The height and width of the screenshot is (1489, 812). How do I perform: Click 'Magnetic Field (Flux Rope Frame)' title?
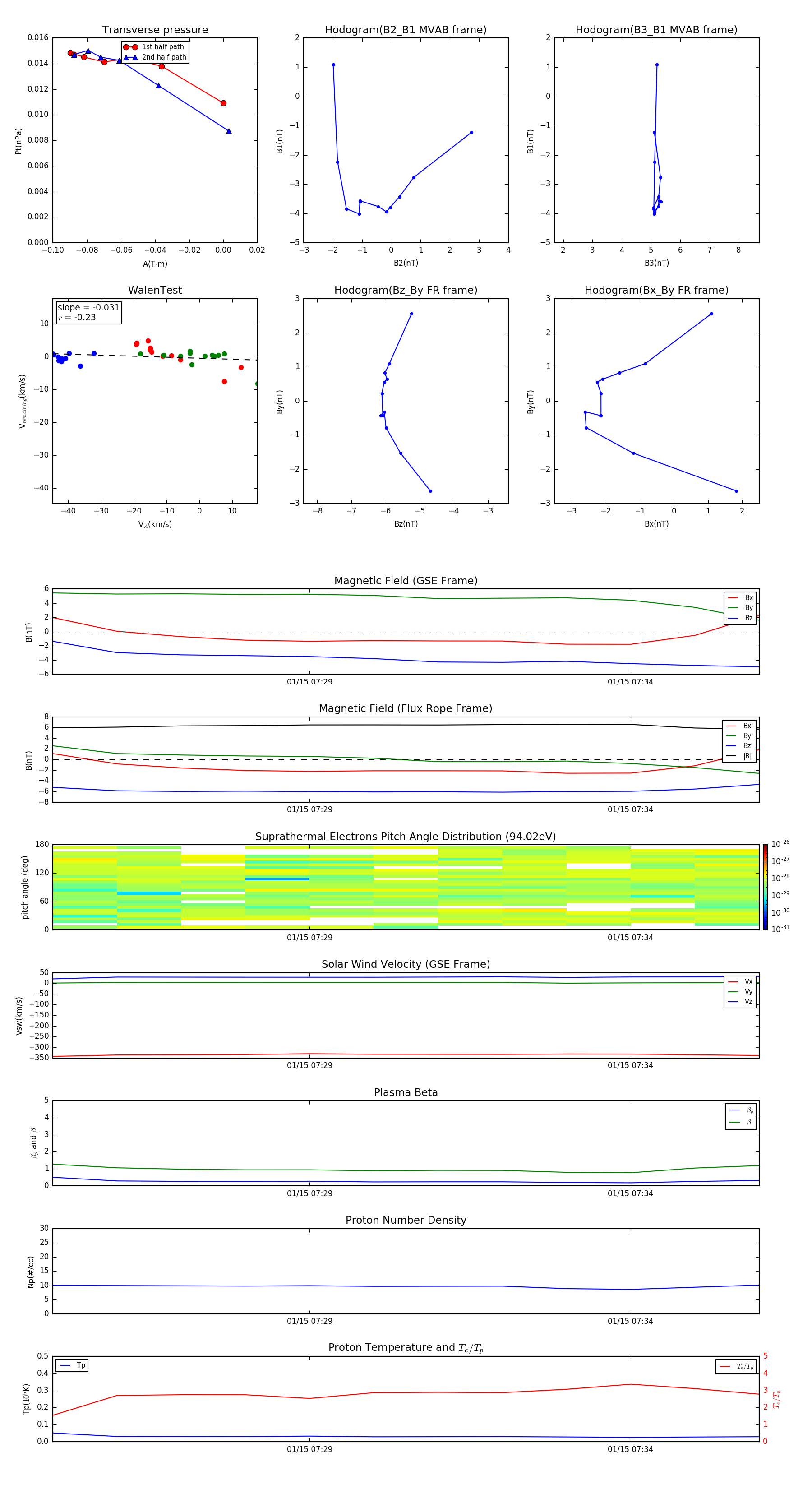point(406,709)
